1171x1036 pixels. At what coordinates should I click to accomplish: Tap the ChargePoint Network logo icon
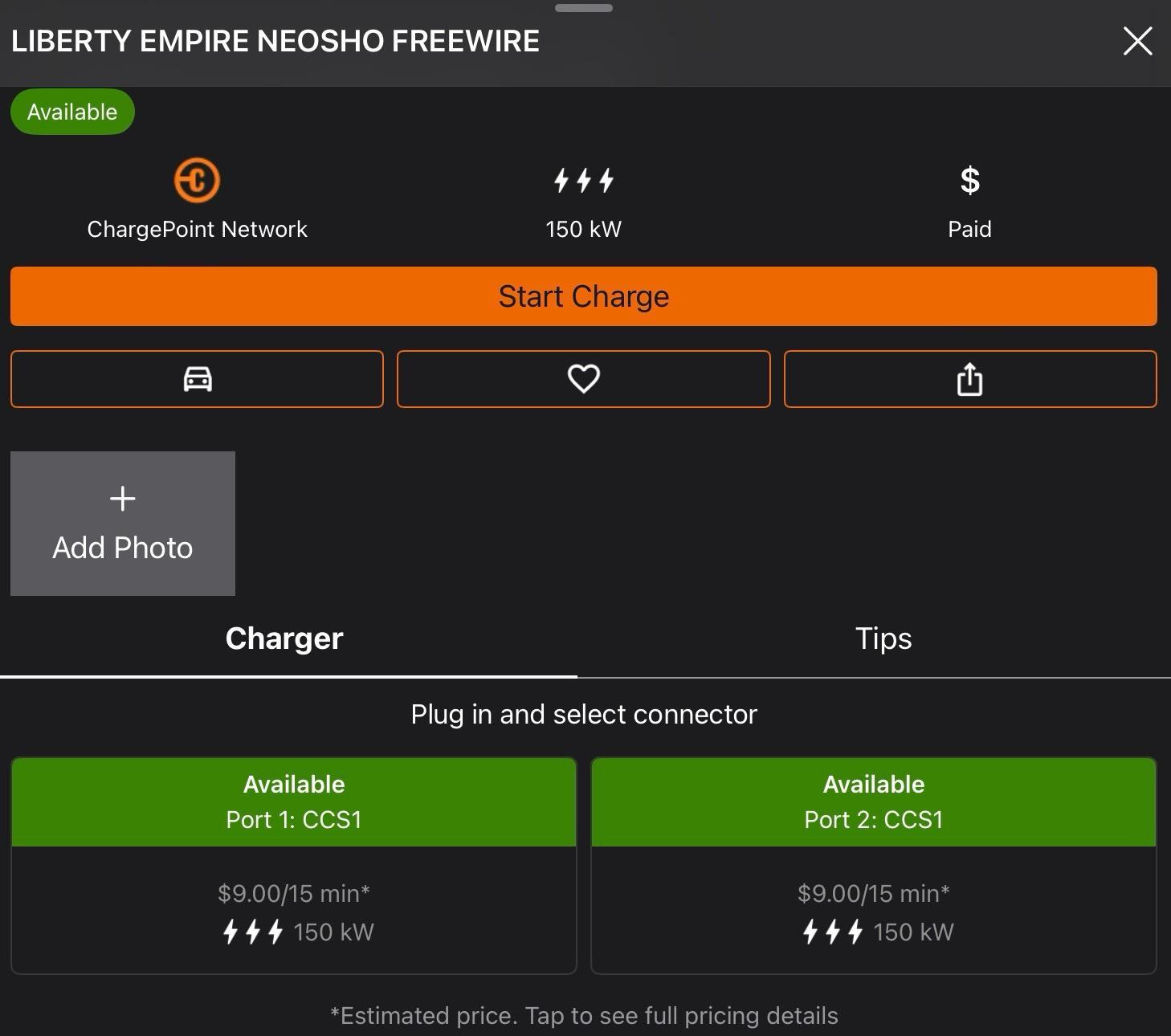click(x=197, y=180)
